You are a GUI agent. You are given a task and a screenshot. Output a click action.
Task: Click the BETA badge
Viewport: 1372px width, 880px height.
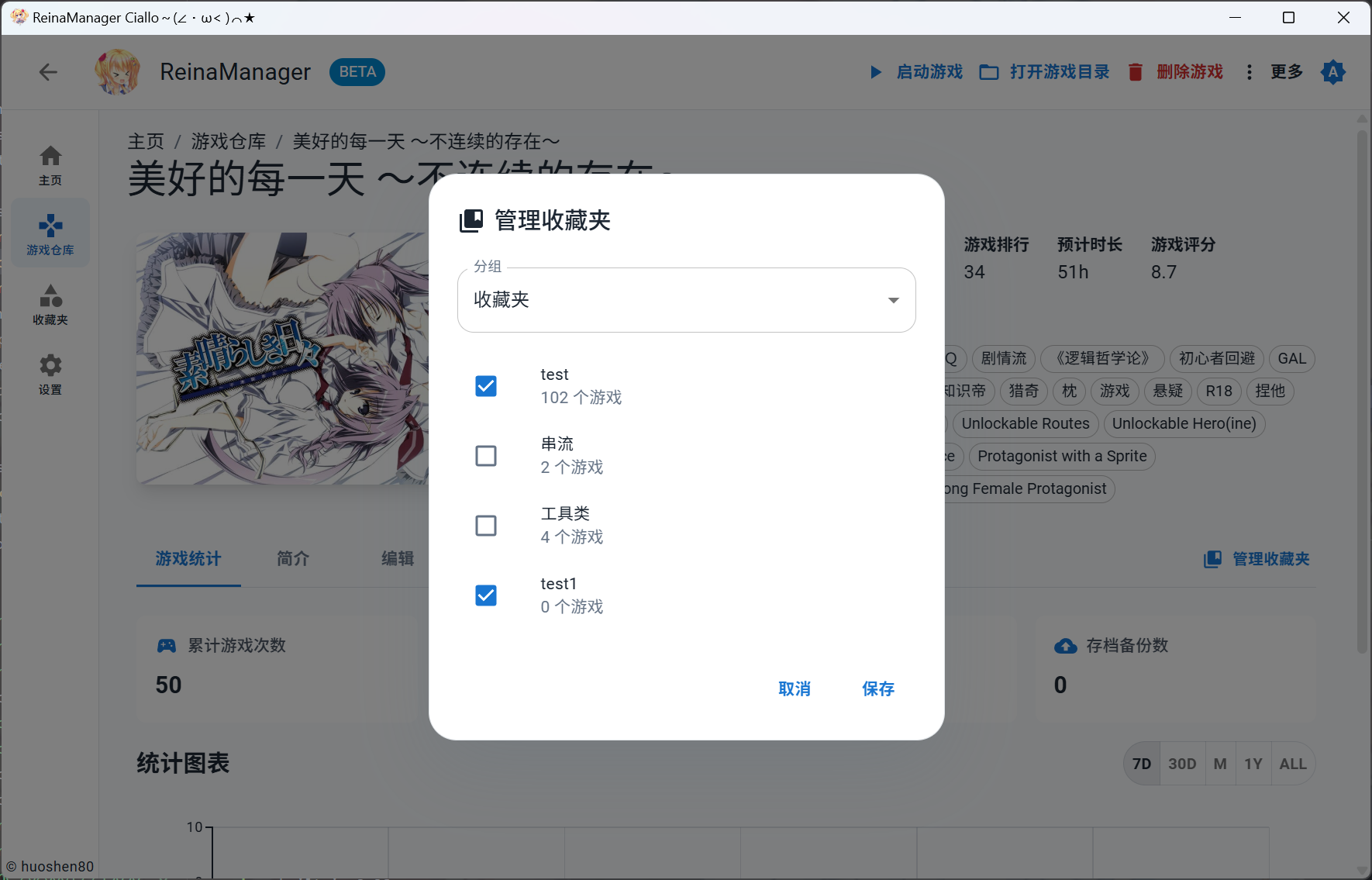pos(357,72)
